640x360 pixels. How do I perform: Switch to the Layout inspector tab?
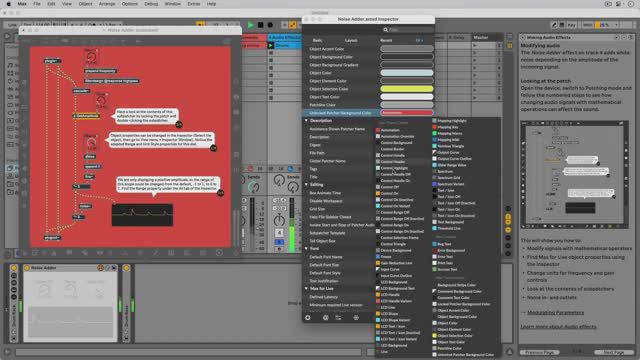[x=351, y=40]
